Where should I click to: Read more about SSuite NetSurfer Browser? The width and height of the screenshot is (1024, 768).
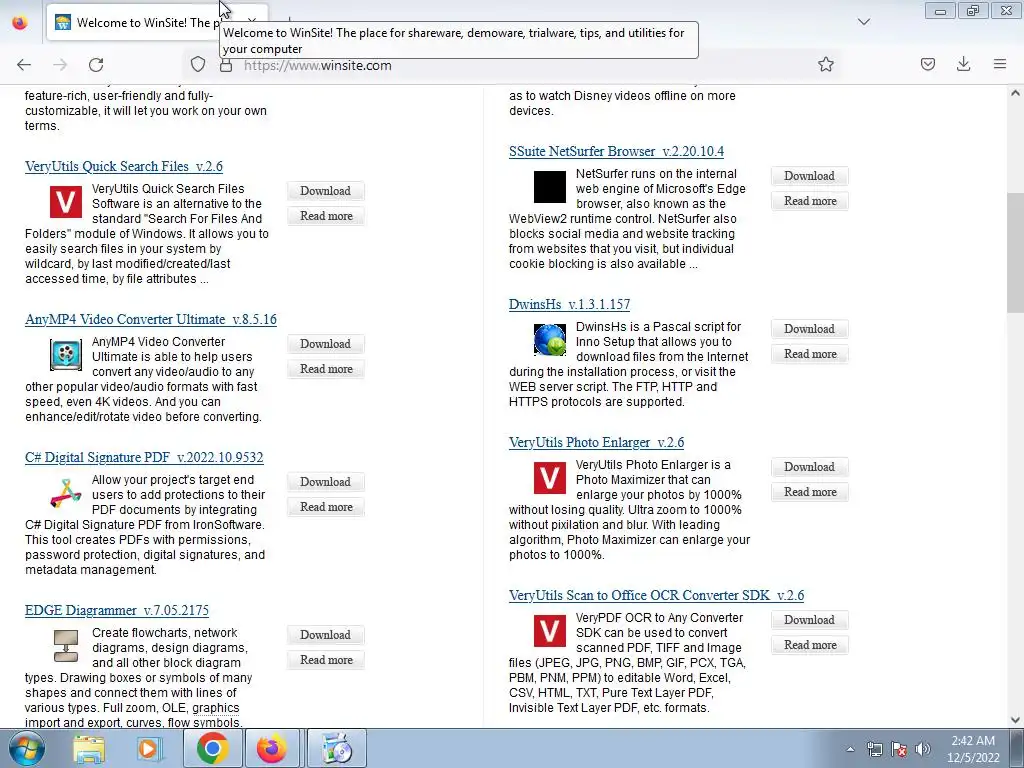tap(810, 200)
